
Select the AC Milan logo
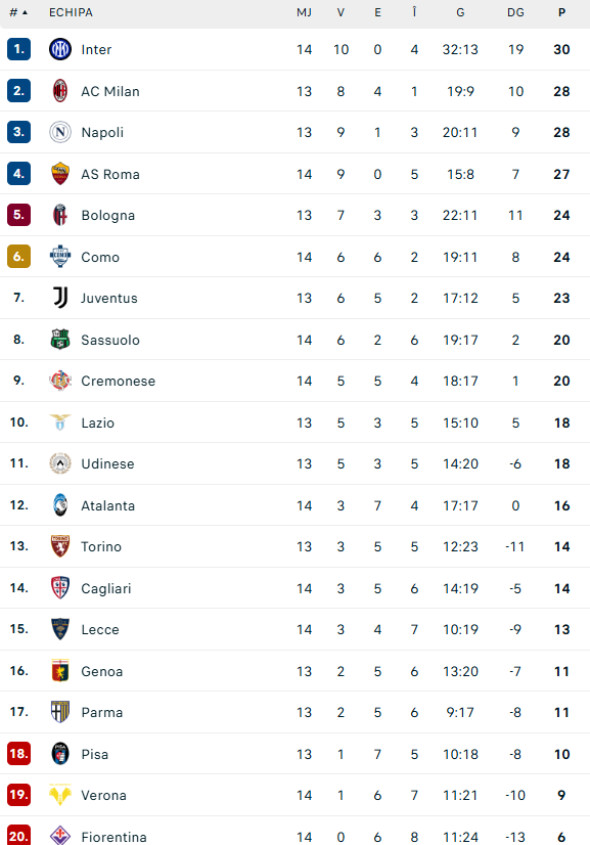click(59, 90)
